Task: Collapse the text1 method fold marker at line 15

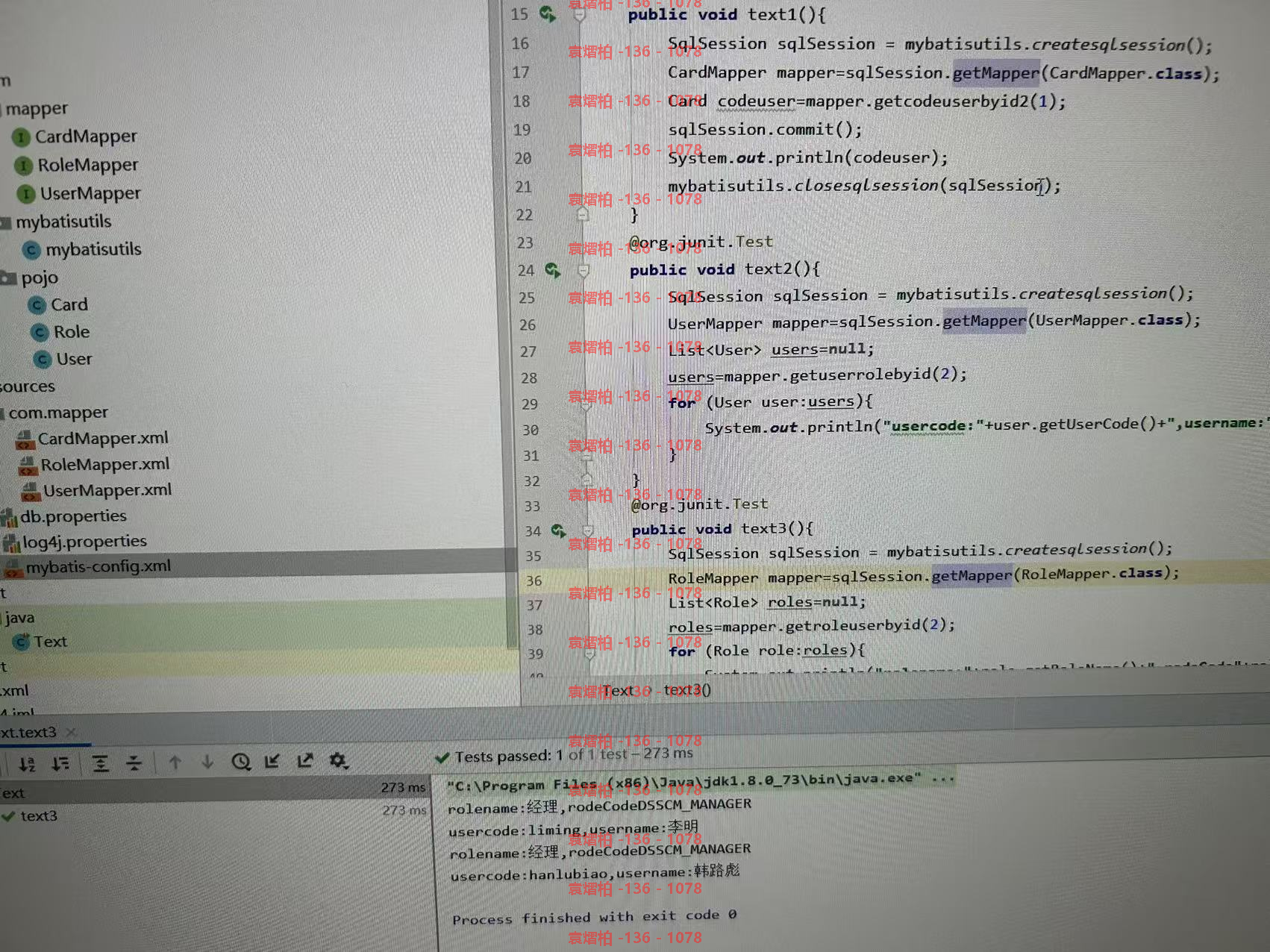Action: (579, 15)
